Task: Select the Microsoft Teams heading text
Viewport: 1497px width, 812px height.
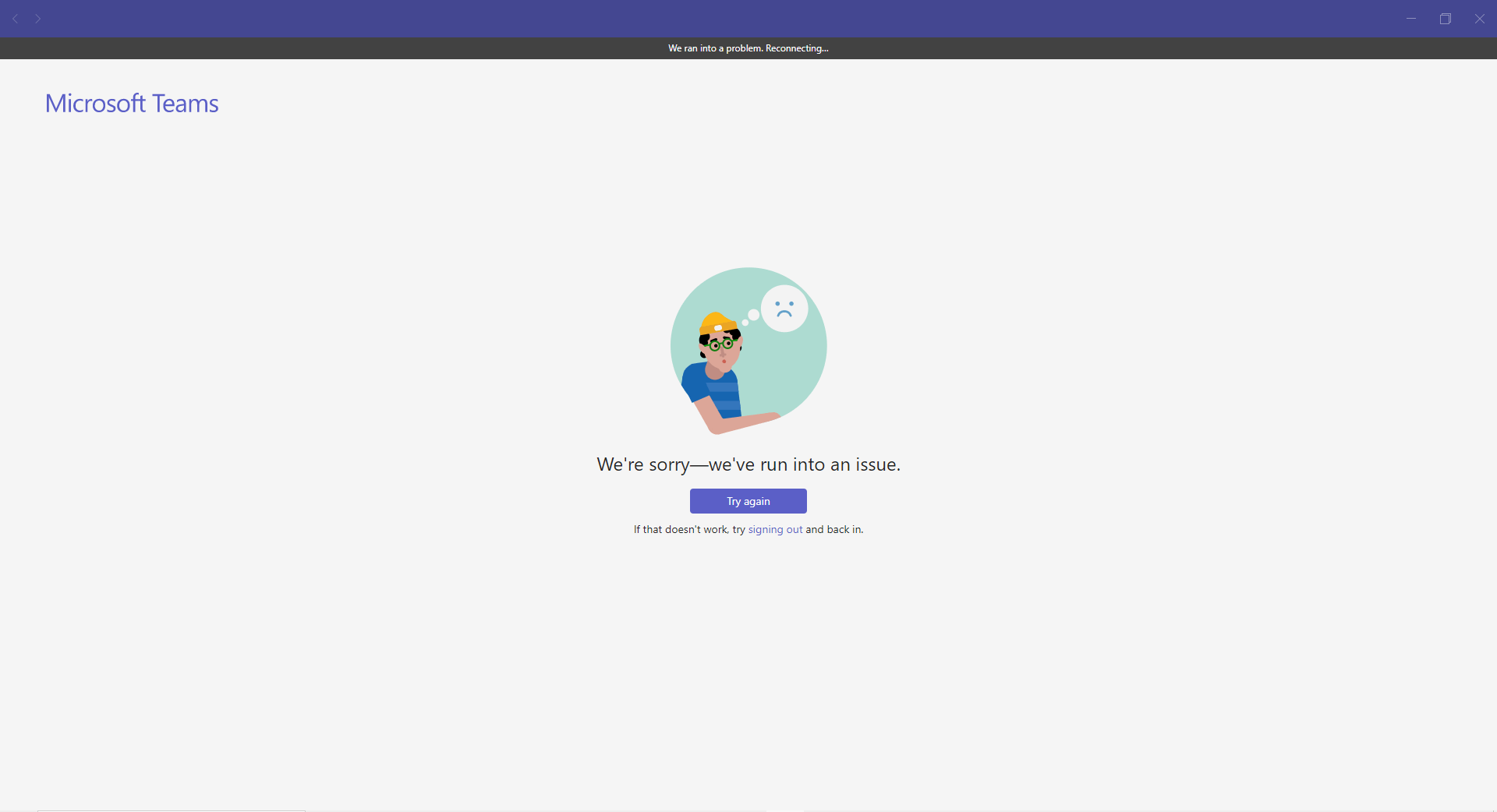Action: (x=132, y=103)
